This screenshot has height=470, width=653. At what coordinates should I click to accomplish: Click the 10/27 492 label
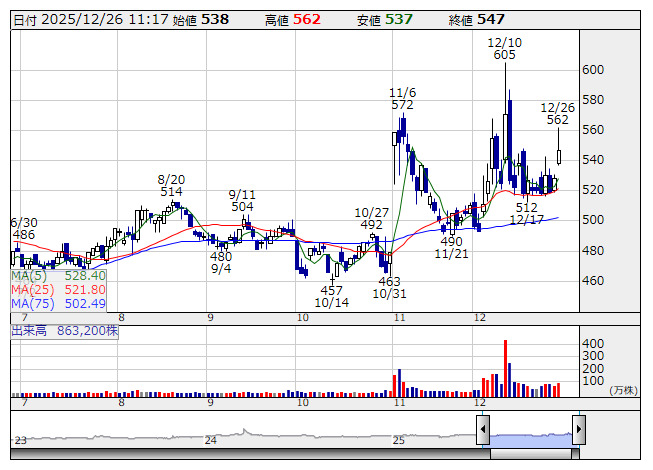pyautogui.click(x=371, y=219)
